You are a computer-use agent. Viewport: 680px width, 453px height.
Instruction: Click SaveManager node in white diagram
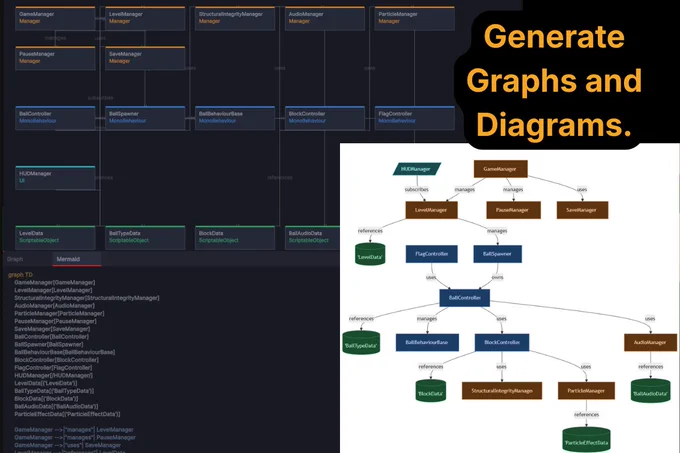click(582, 210)
